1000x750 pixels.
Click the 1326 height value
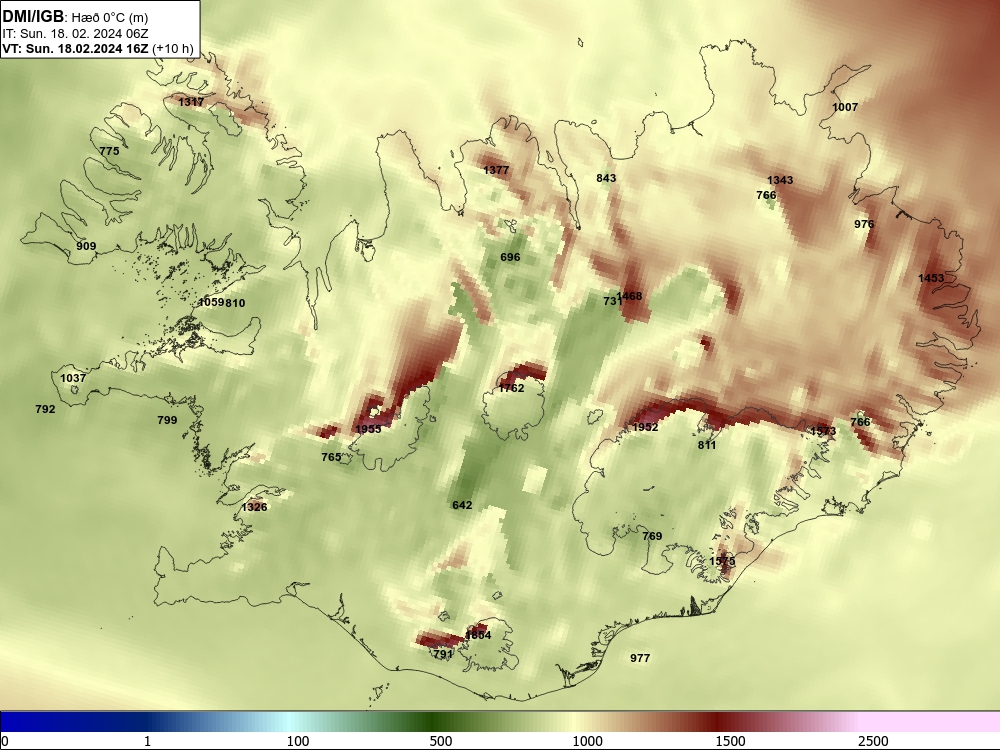pos(254,508)
